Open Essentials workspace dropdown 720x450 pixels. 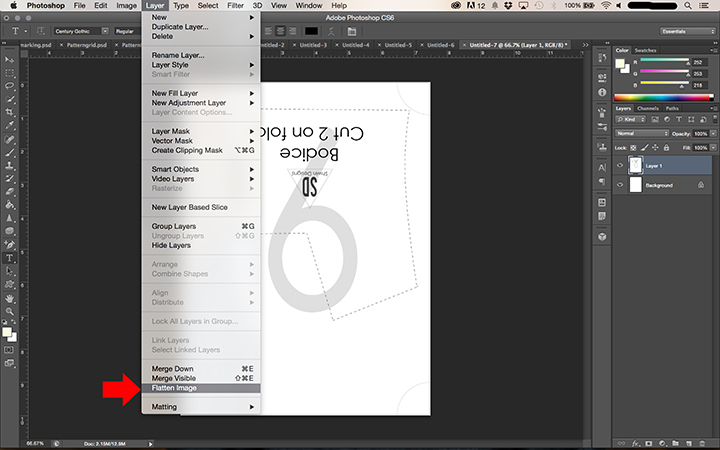click(688, 31)
